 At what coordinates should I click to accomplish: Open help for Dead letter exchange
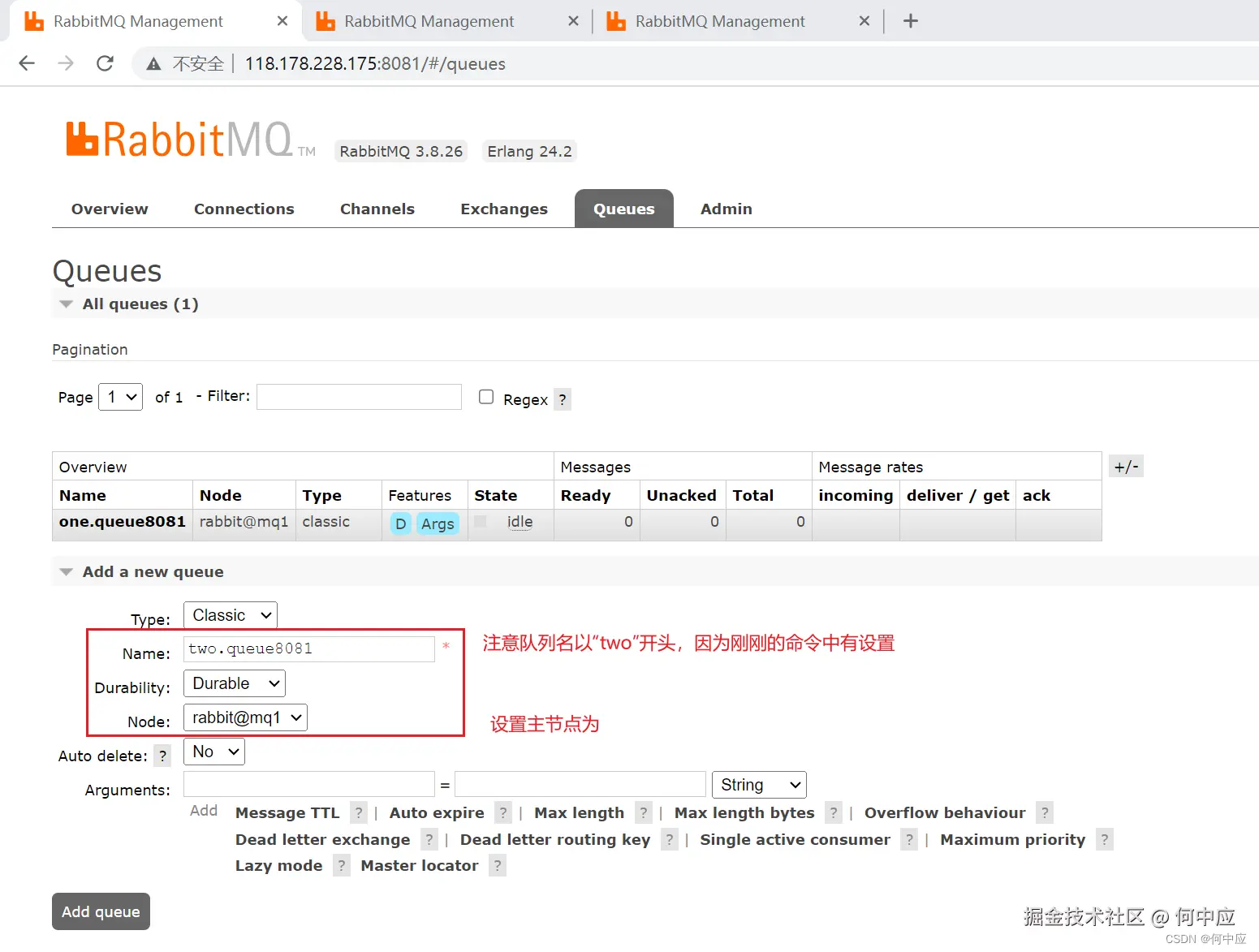coord(429,839)
